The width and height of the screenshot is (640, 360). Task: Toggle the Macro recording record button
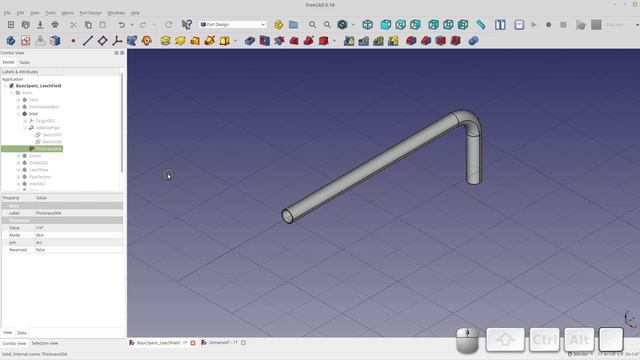(549, 24)
